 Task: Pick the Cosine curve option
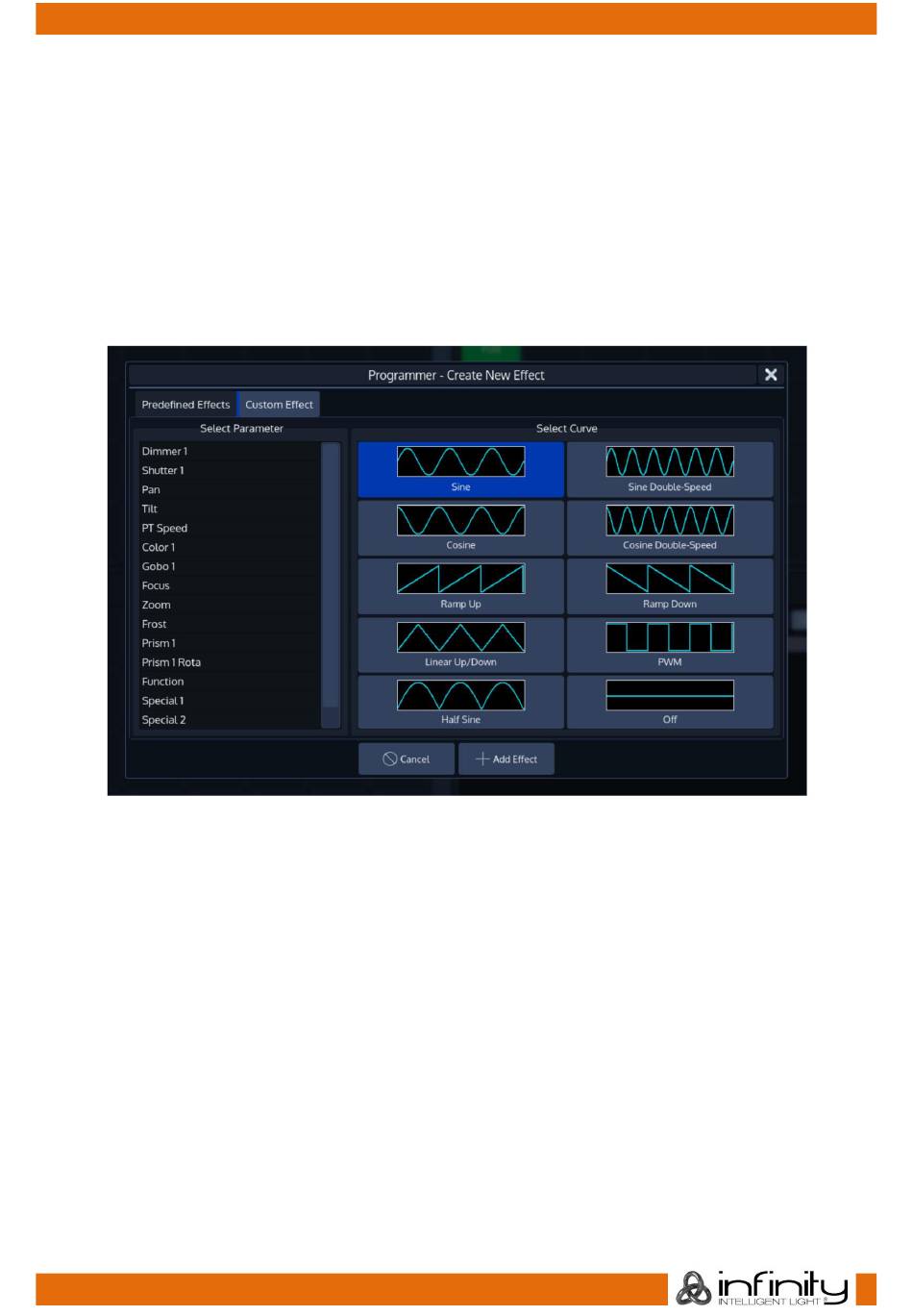click(x=460, y=528)
